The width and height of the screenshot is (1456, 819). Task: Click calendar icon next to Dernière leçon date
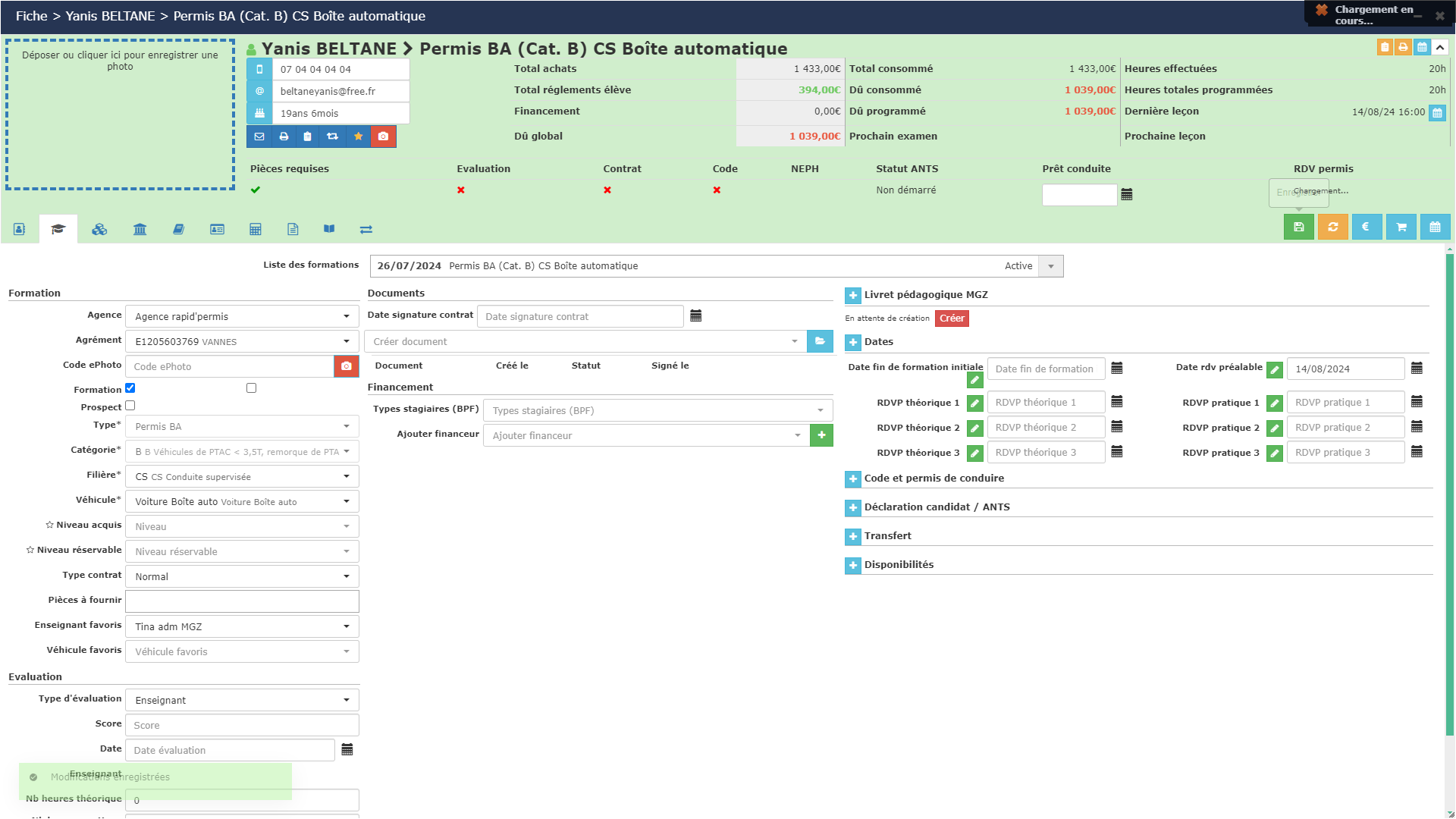1437,113
